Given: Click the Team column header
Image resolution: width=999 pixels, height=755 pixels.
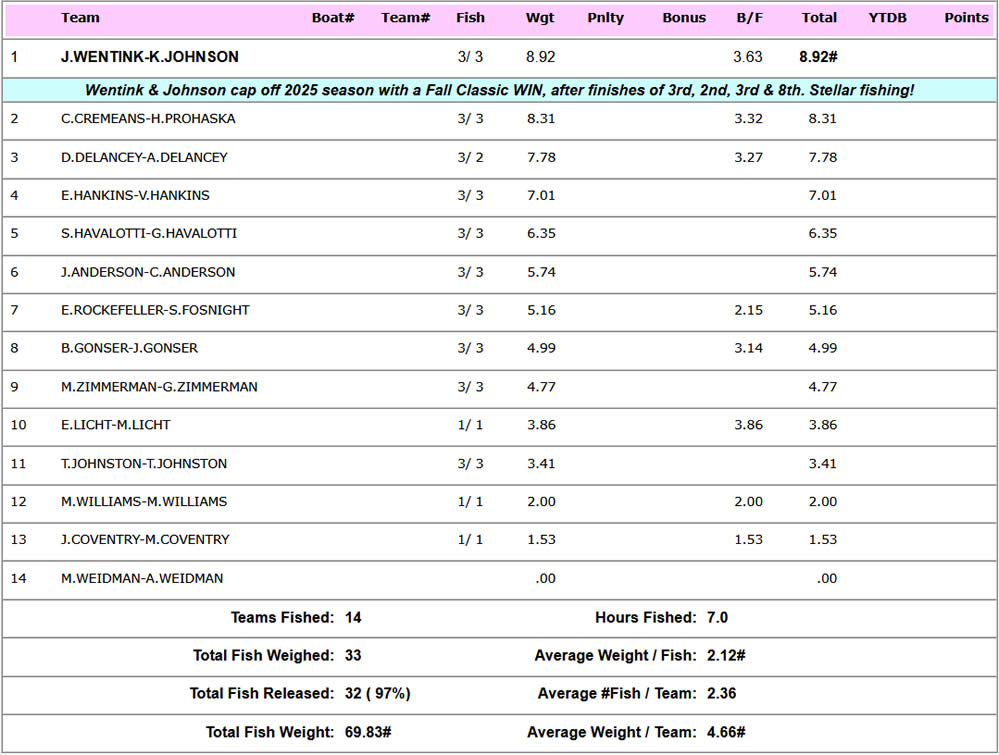Looking at the screenshot, I should coord(80,17).
